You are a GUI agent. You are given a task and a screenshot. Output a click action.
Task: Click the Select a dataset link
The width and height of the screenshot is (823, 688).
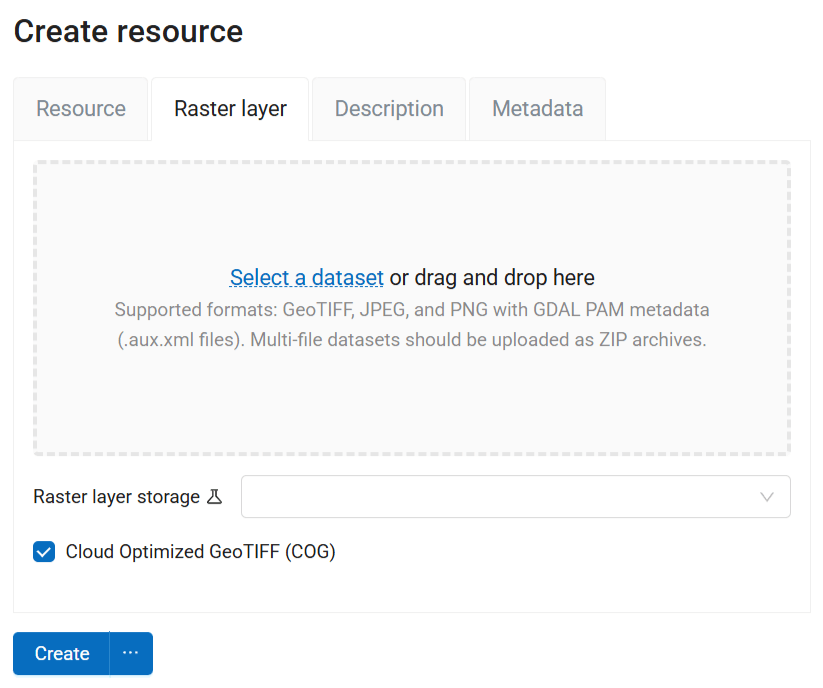tap(306, 277)
